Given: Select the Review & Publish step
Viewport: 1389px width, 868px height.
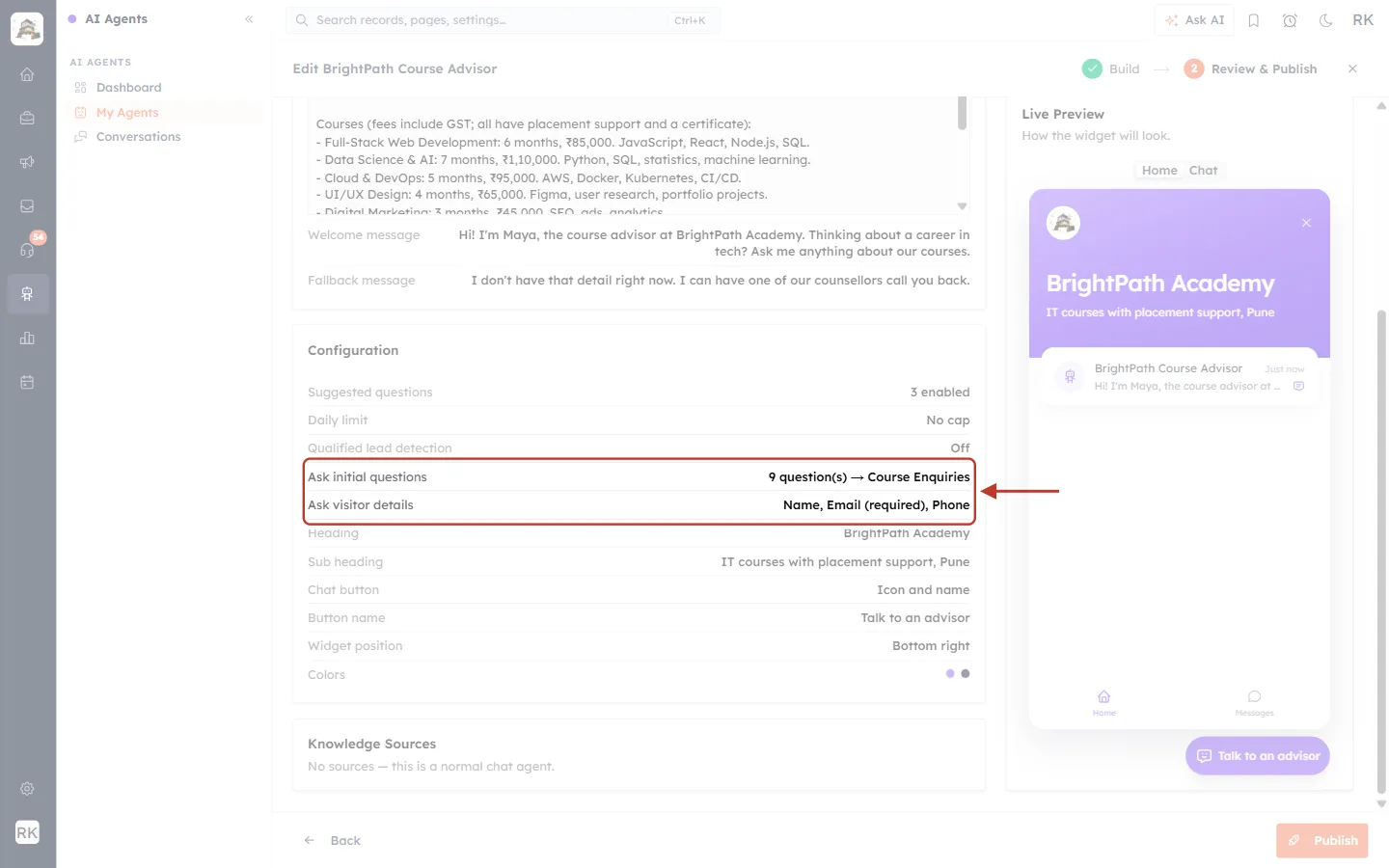Looking at the screenshot, I should 1250,68.
